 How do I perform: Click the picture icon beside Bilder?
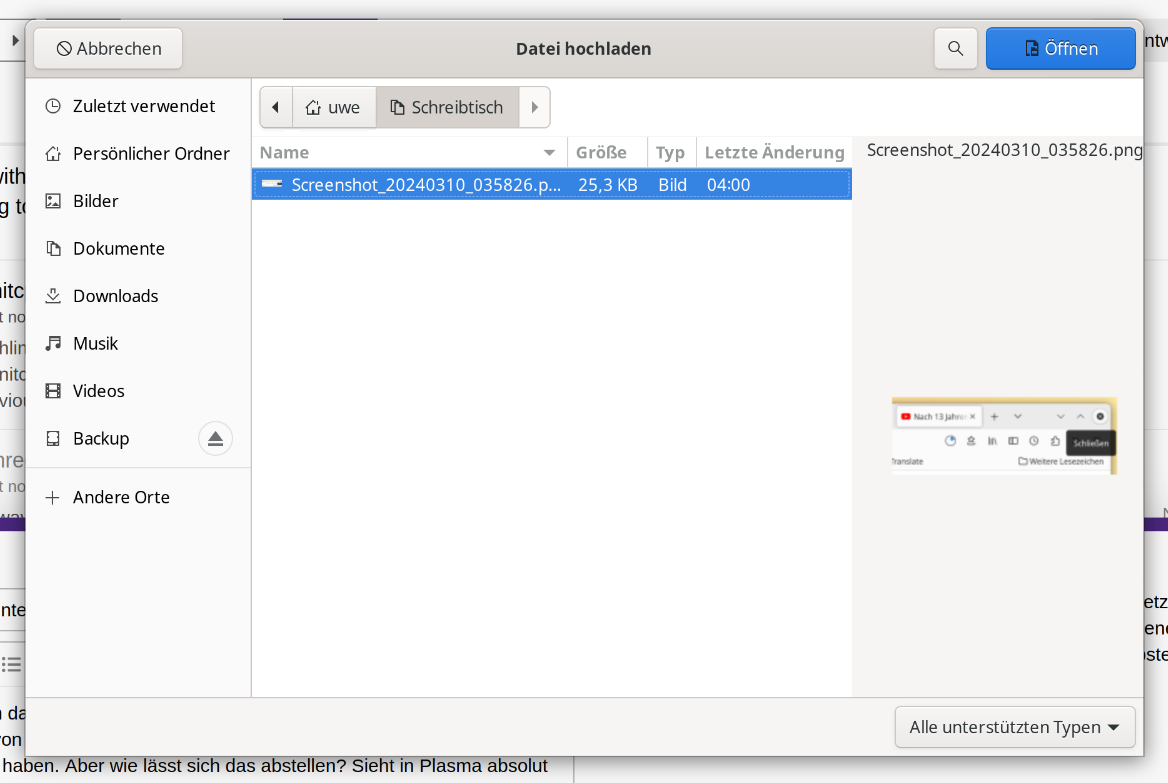53,201
